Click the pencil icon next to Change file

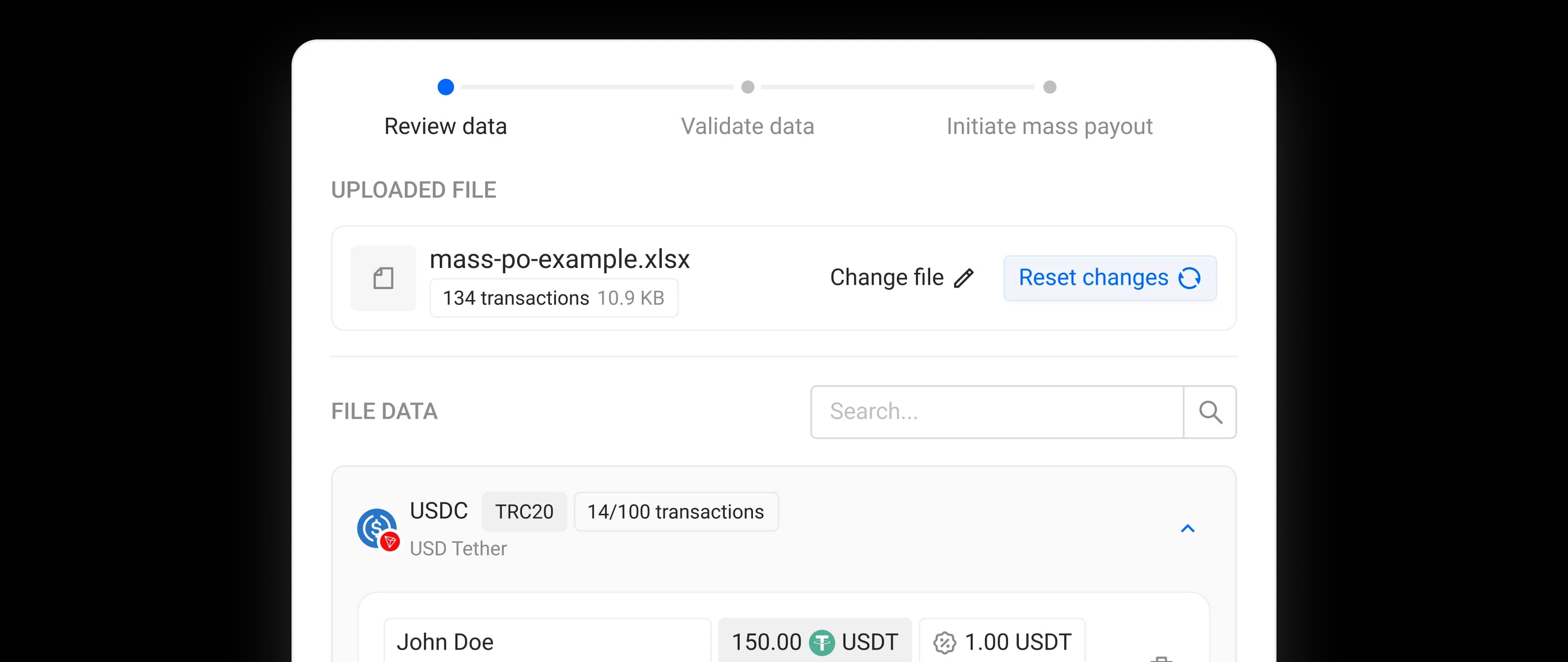click(964, 278)
